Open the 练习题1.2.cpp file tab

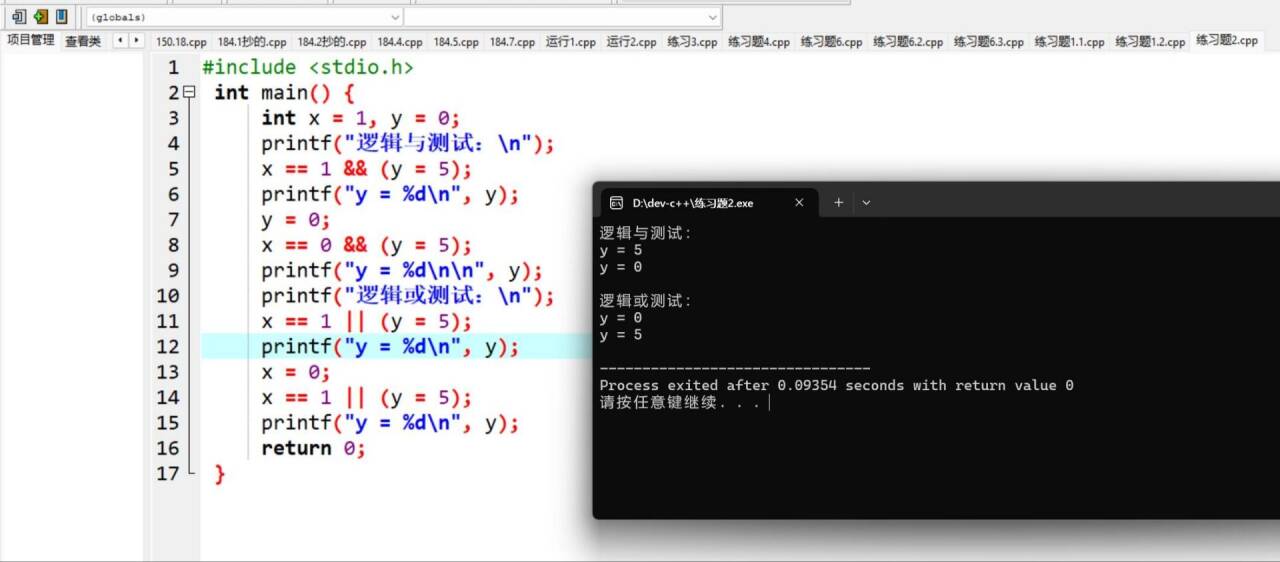tap(1150, 42)
